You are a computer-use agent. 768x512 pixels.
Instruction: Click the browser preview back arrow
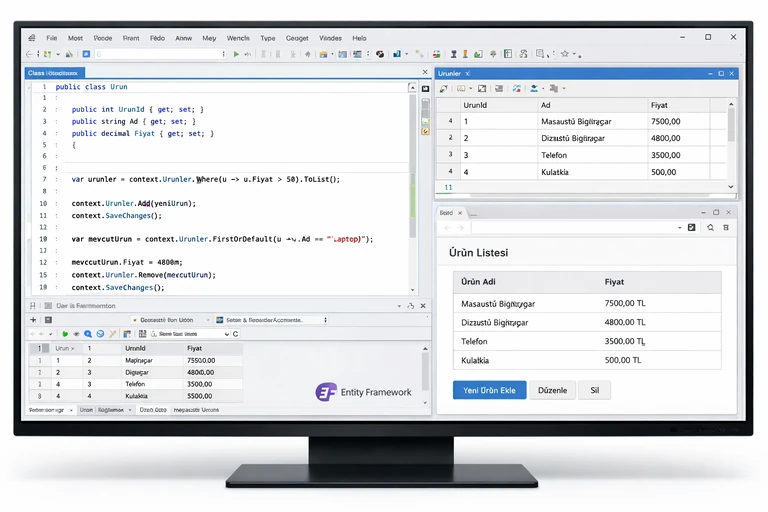click(447, 228)
